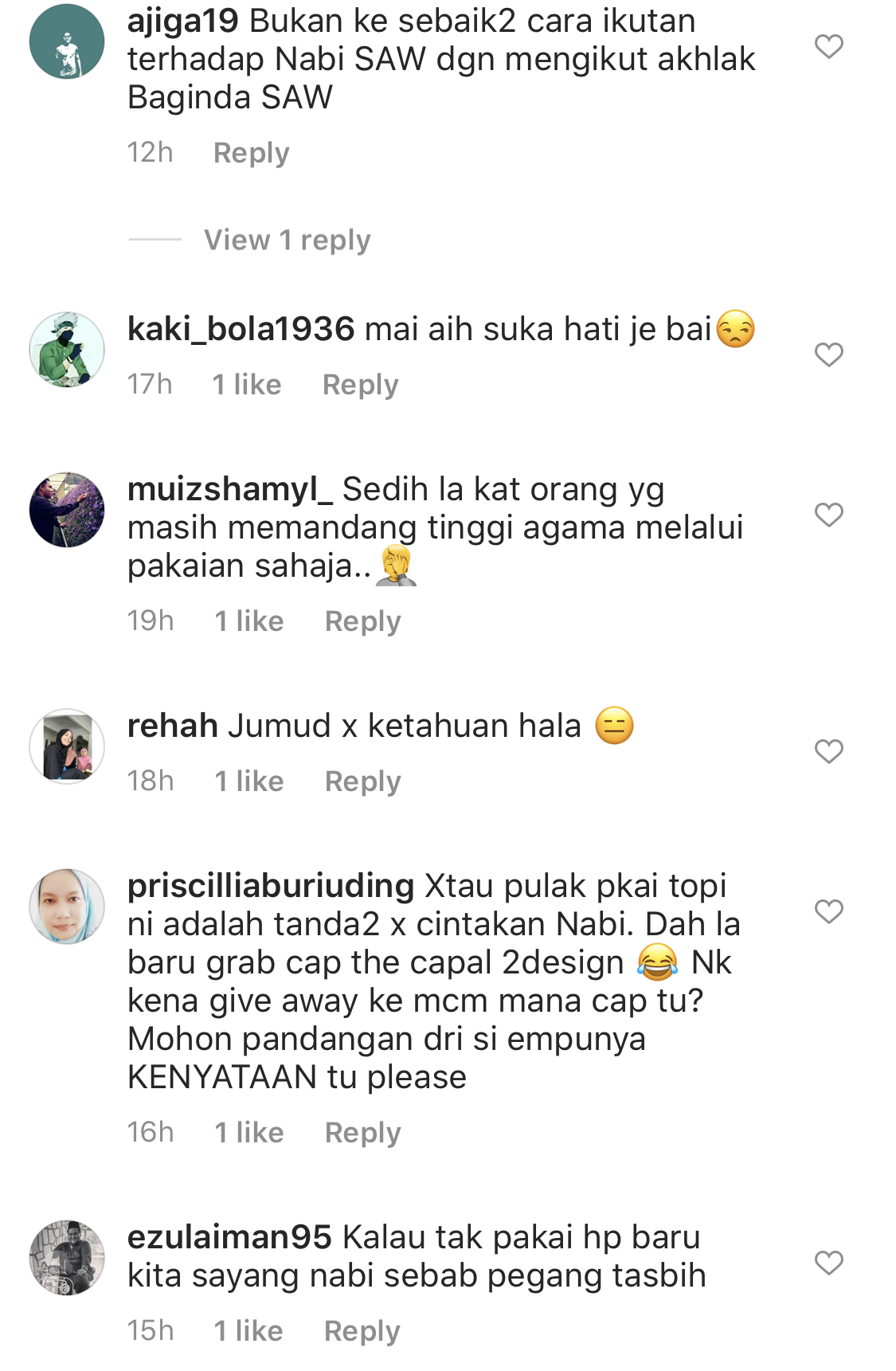
Task: Open muizshamyl_ username link
Action: click(230, 489)
